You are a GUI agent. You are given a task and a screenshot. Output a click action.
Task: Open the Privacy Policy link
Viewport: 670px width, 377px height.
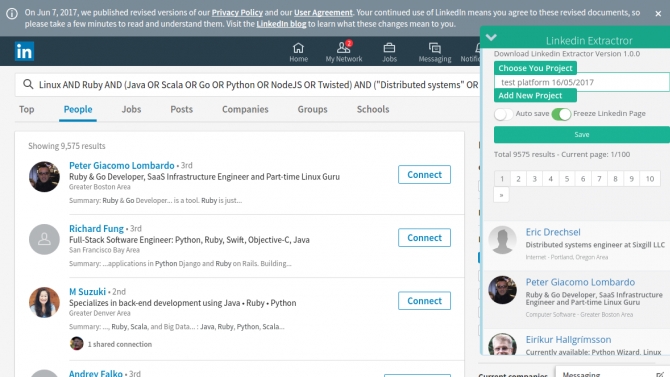(237, 12)
